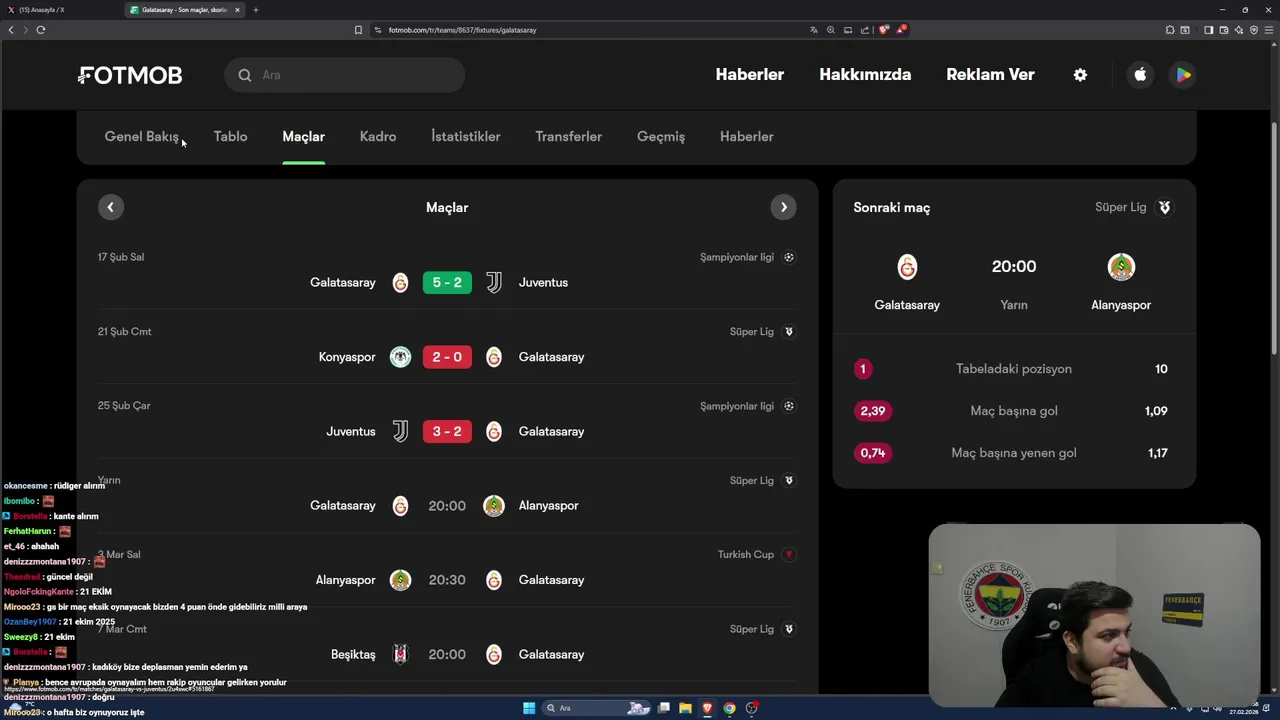
Task: Click the browser address bar URL
Action: tap(463, 30)
